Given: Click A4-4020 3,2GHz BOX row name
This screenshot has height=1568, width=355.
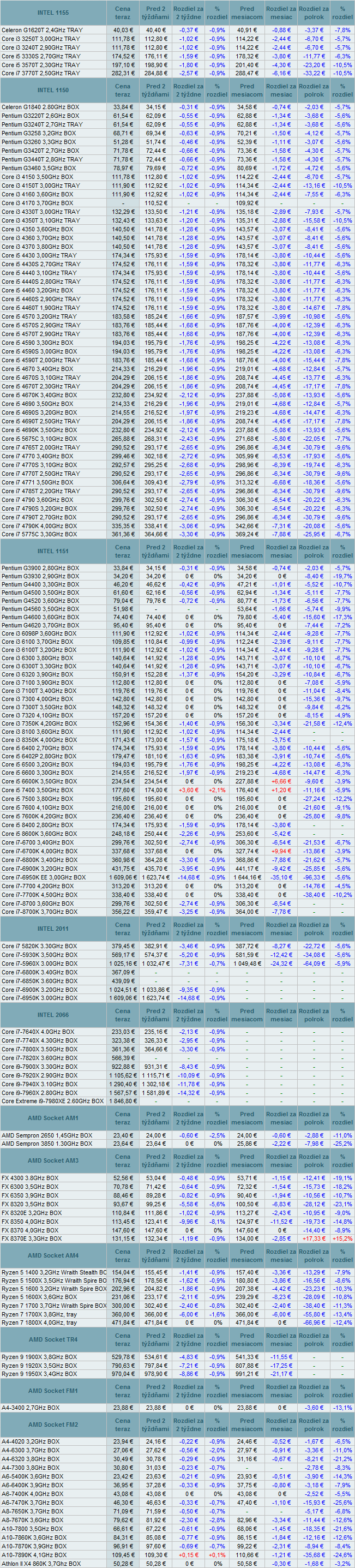Looking at the screenshot, I should (31, 1441).
